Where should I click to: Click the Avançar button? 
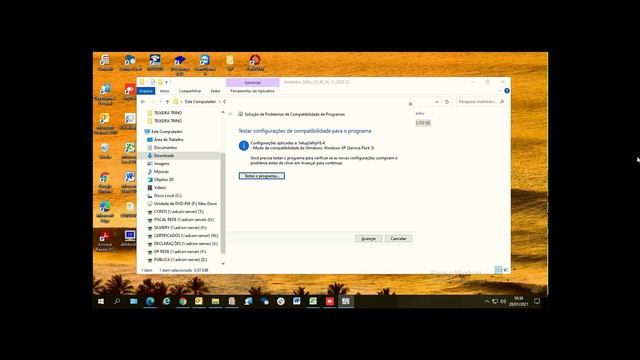pos(369,238)
